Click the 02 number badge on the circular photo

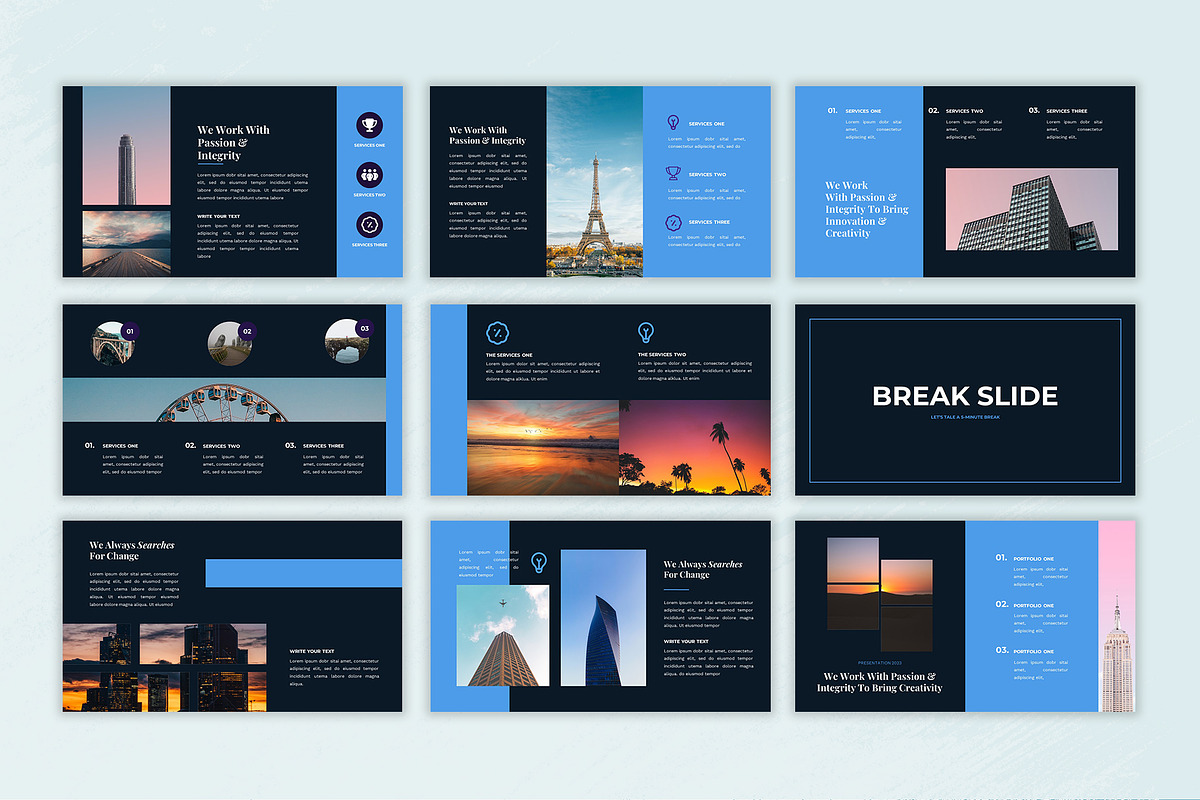tap(247, 331)
